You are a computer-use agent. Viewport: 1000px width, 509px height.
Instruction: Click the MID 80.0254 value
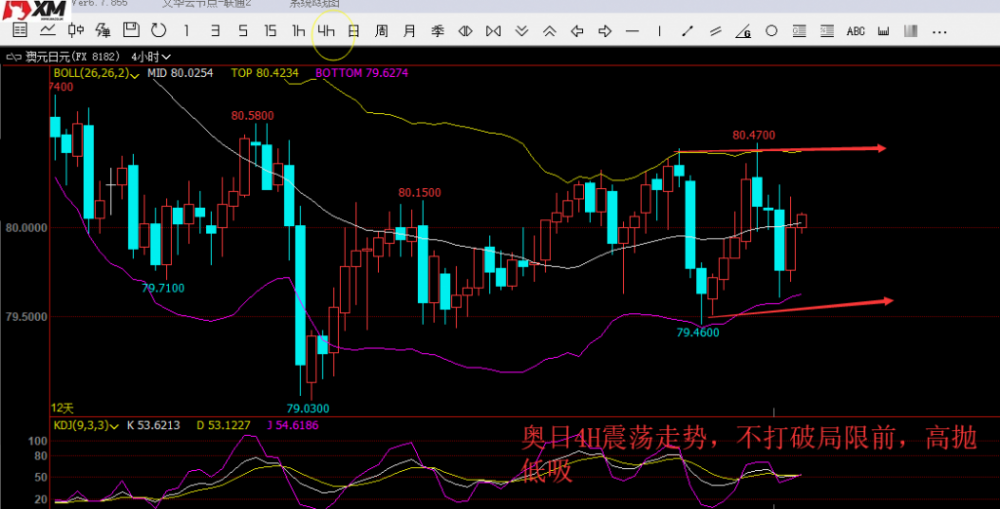180,73
